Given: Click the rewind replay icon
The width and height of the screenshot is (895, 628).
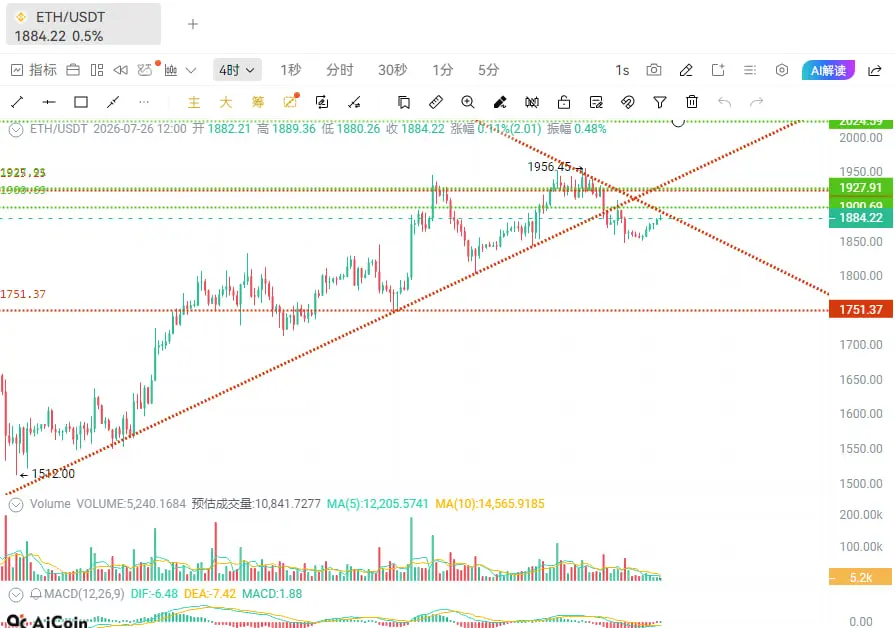Looking at the screenshot, I should (x=120, y=70).
